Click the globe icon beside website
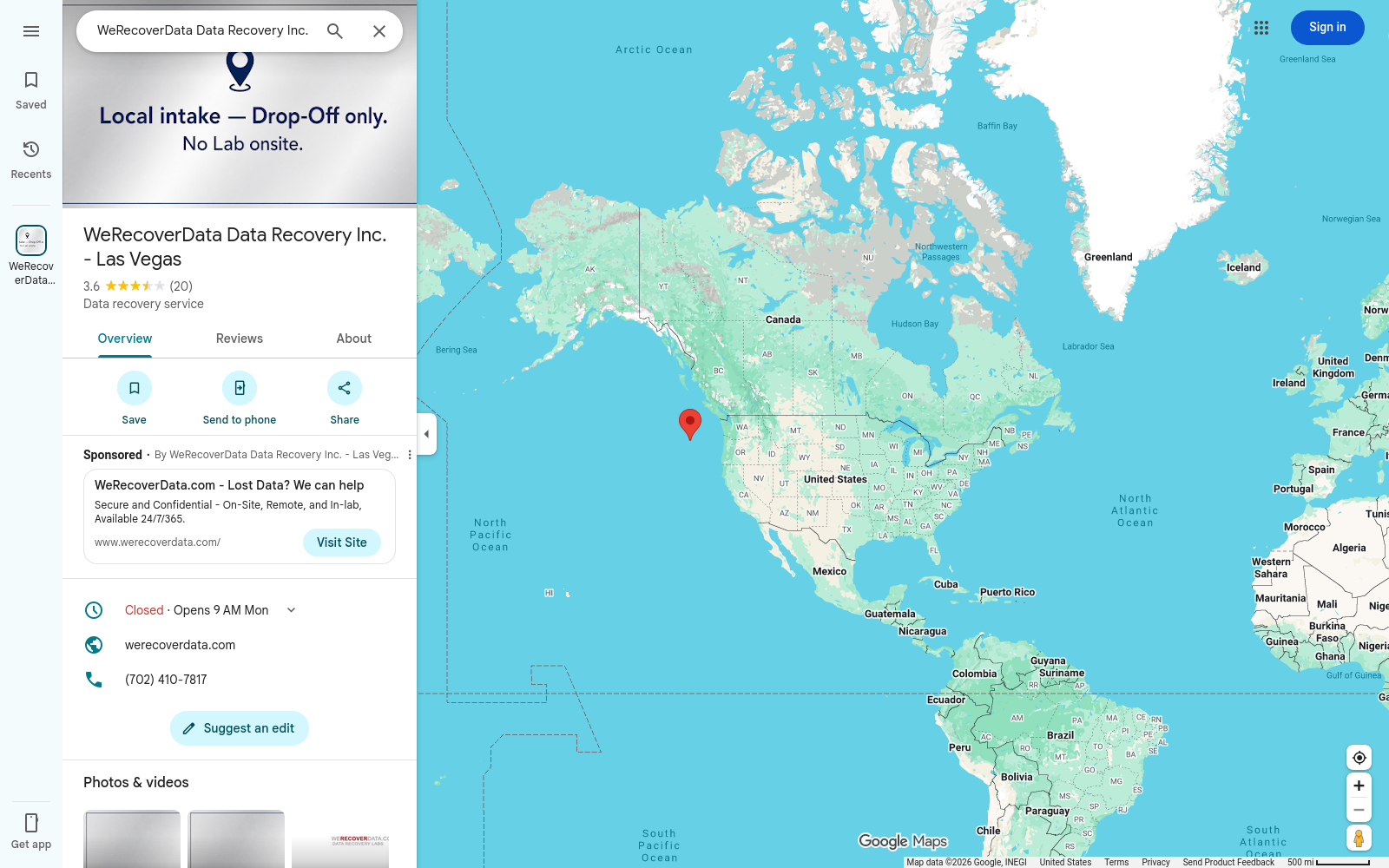 (94, 645)
